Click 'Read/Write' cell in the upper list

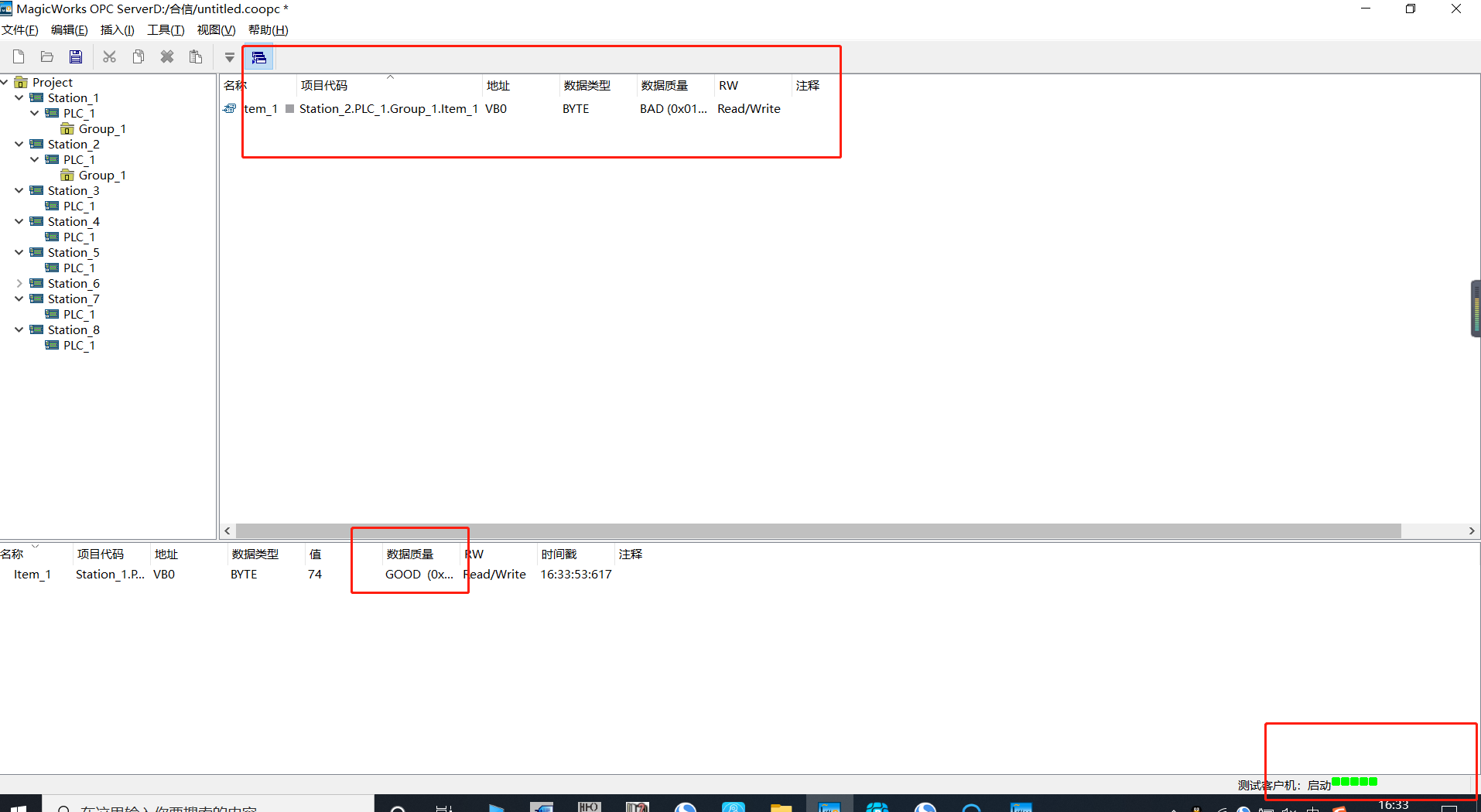pos(749,108)
